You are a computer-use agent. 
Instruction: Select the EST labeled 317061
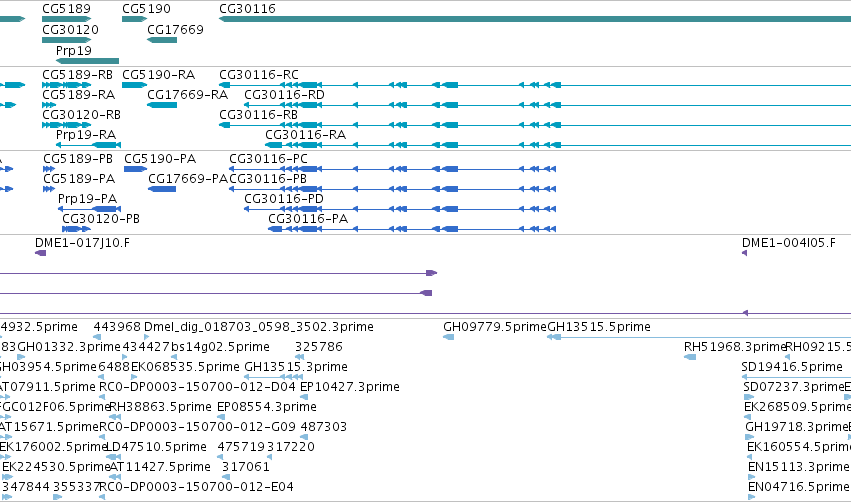[x=246, y=467]
